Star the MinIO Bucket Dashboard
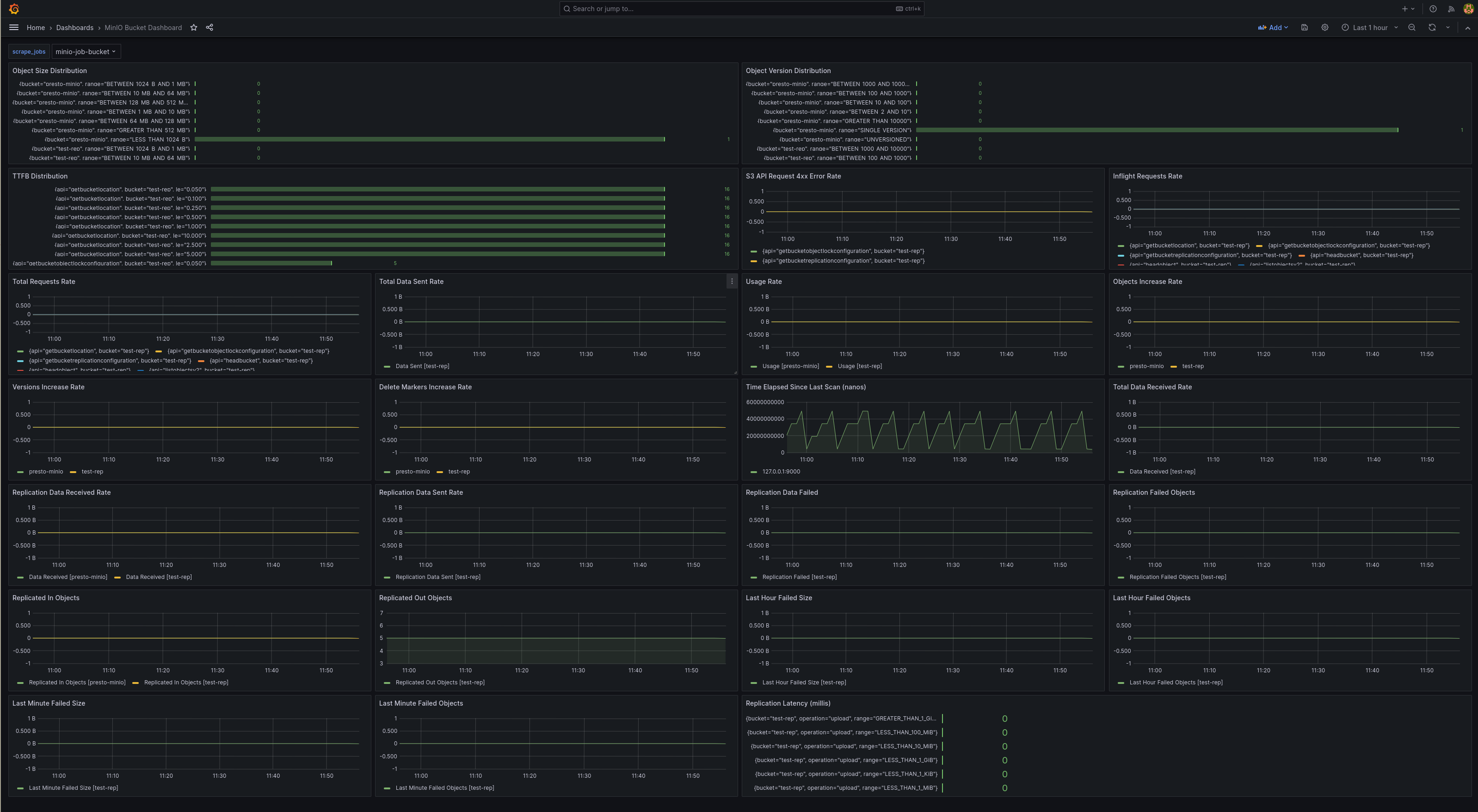The height and width of the screenshot is (812, 1478). pyautogui.click(x=194, y=28)
